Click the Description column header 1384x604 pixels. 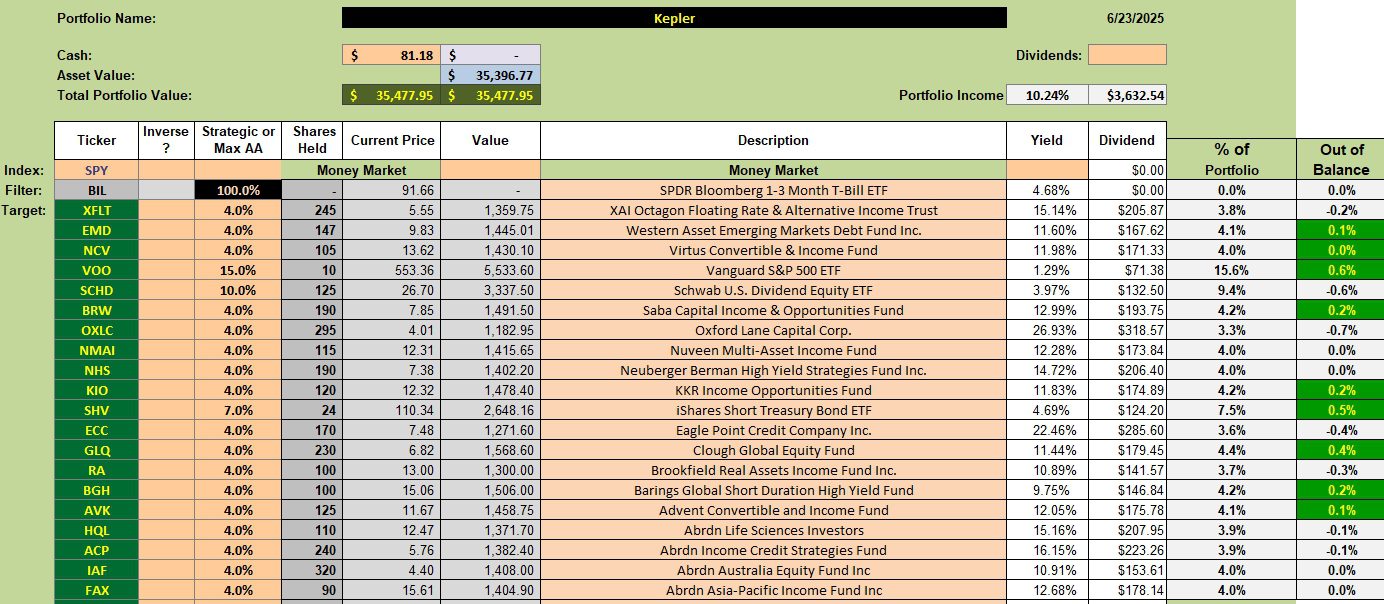[x=773, y=141]
